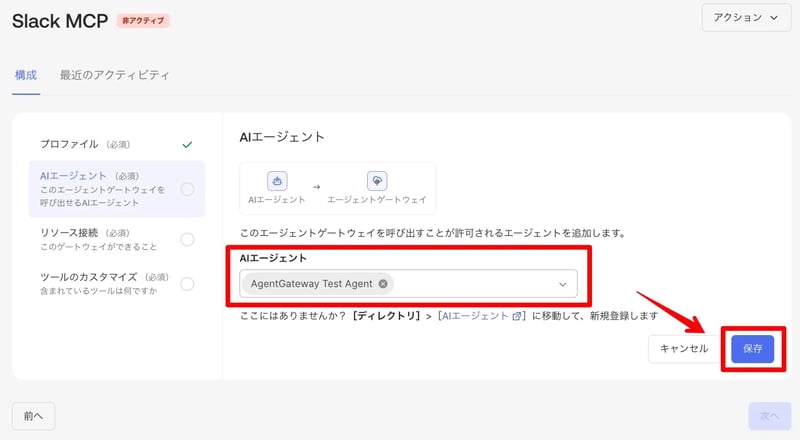Remove the AgentGateway Test Agent chip

[383, 284]
